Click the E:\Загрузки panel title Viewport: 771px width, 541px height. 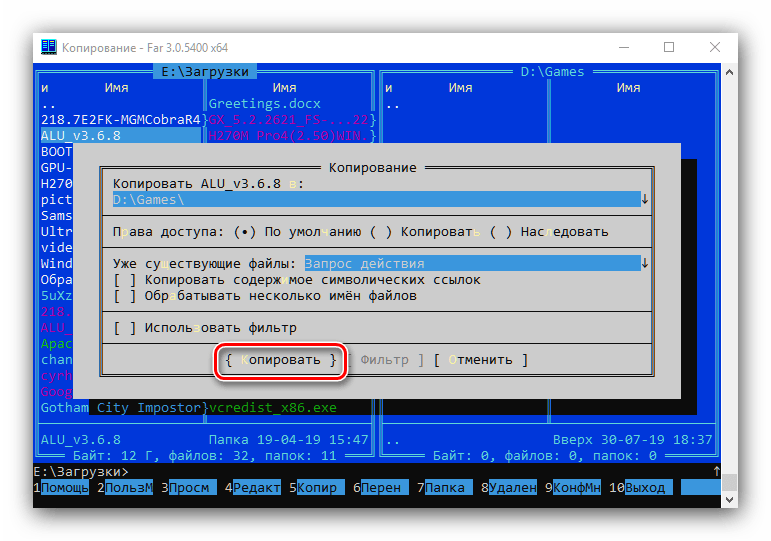(205, 72)
